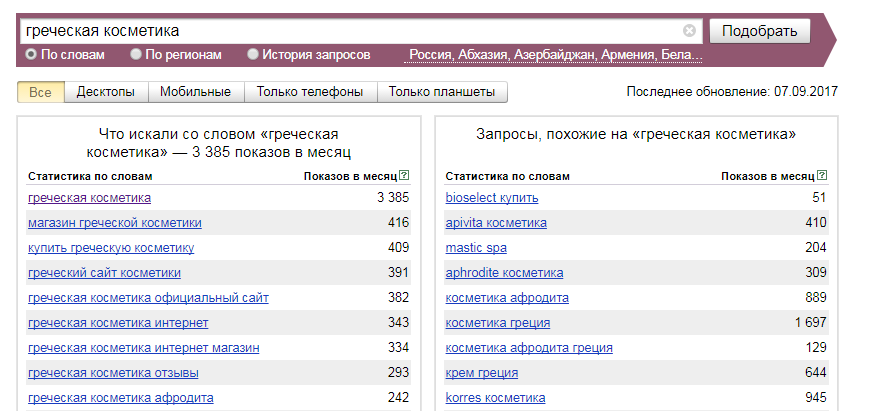Open the "греческая косметика афродита" link

point(120,398)
